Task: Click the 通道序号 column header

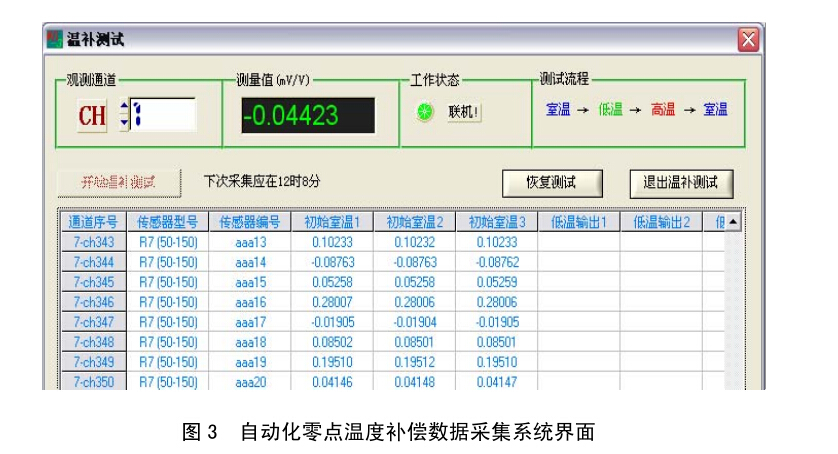Action: click(x=93, y=222)
